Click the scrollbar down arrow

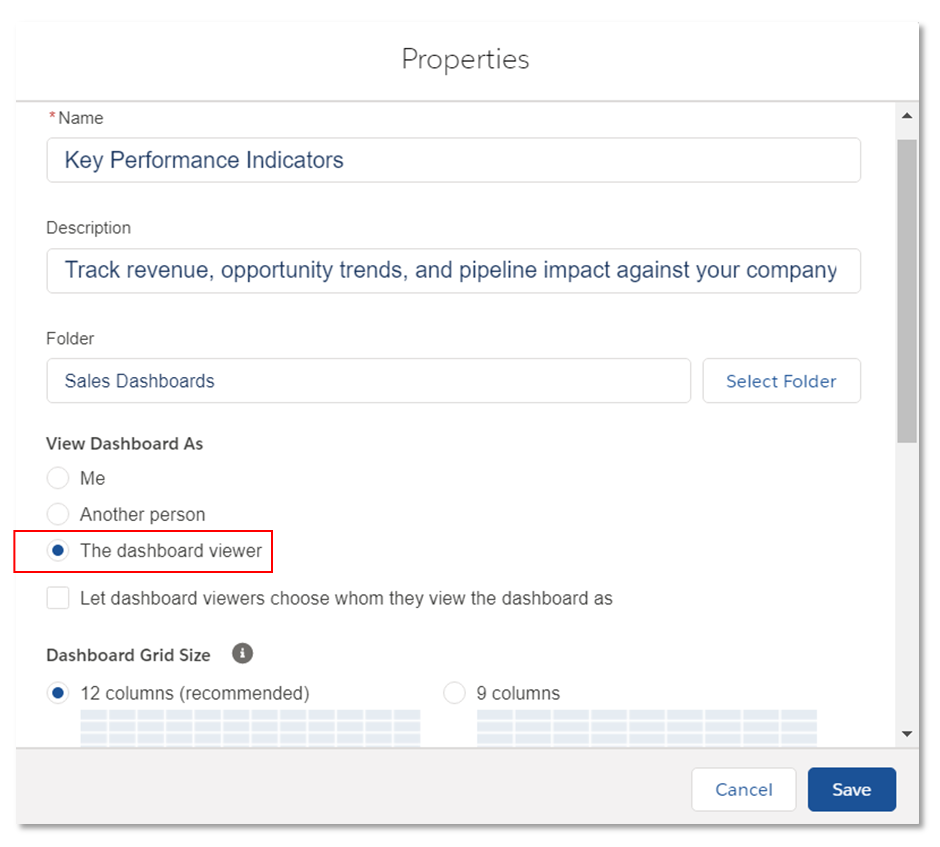pos(907,734)
